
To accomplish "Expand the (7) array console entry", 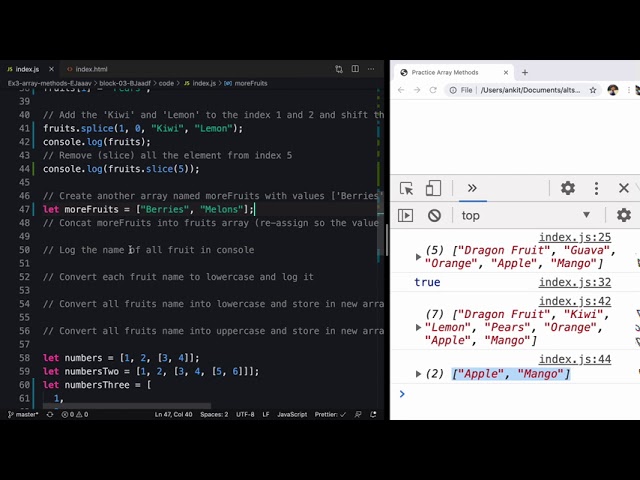I will tap(418, 327).
